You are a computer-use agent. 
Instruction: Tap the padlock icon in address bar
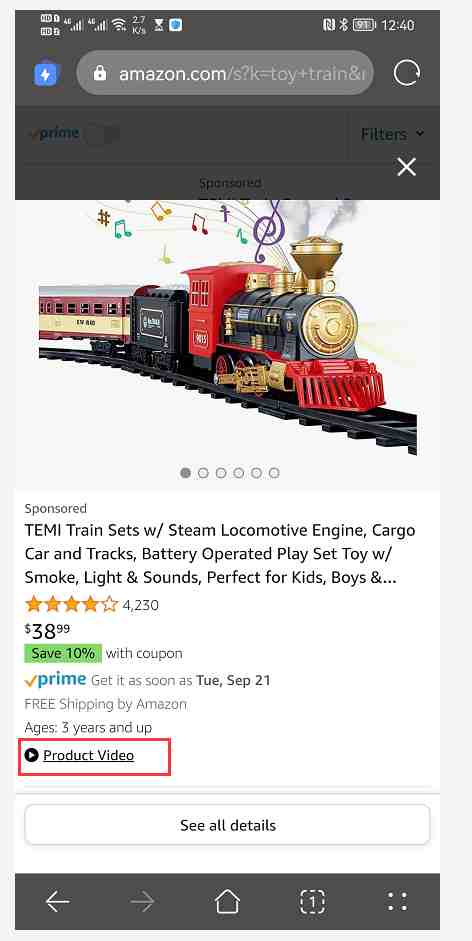pos(100,74)
